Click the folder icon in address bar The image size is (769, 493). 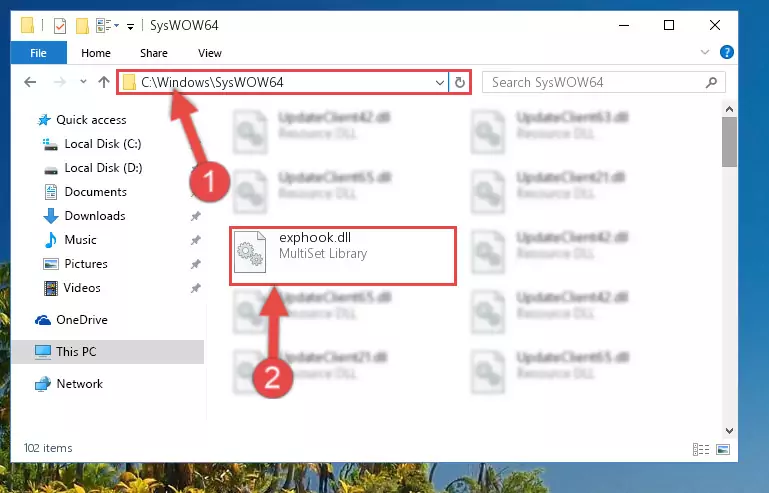(x=129, y=82)
